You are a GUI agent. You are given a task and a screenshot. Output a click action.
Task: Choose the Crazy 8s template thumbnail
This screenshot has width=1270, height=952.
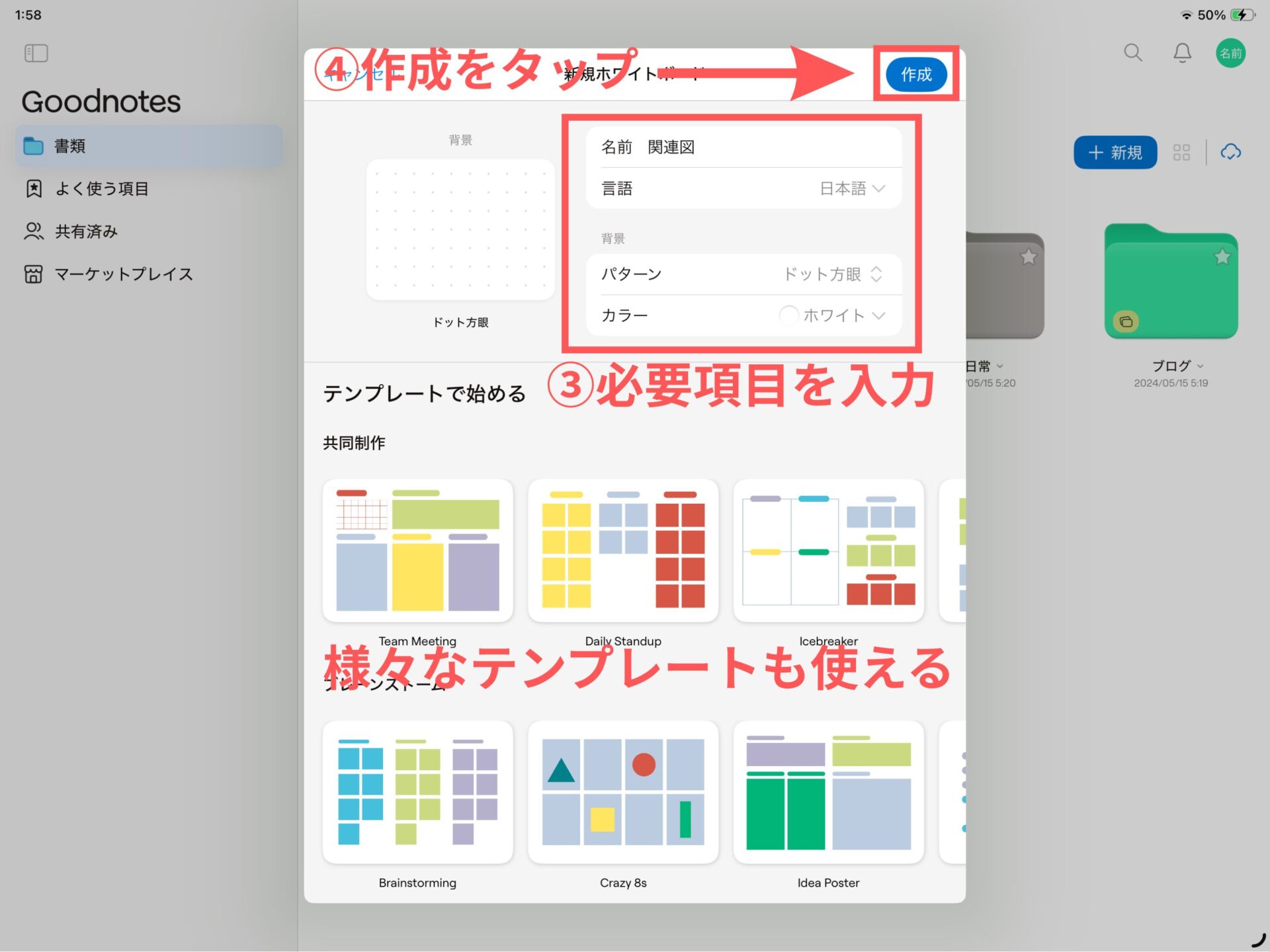click(622, 792)
